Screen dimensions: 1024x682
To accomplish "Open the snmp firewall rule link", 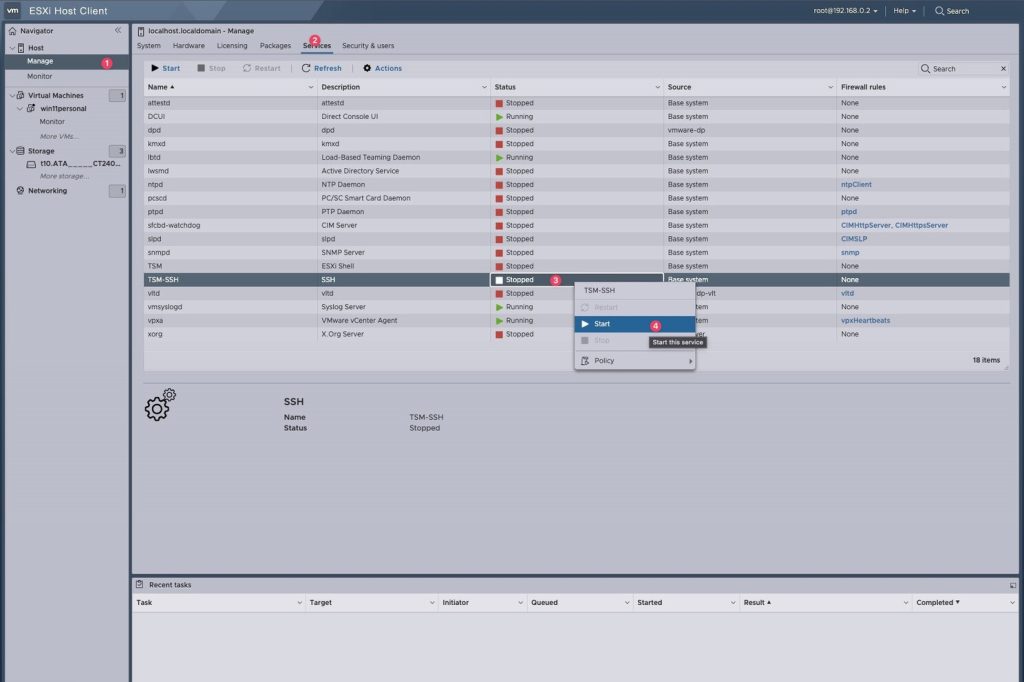I will click(850, 253).
